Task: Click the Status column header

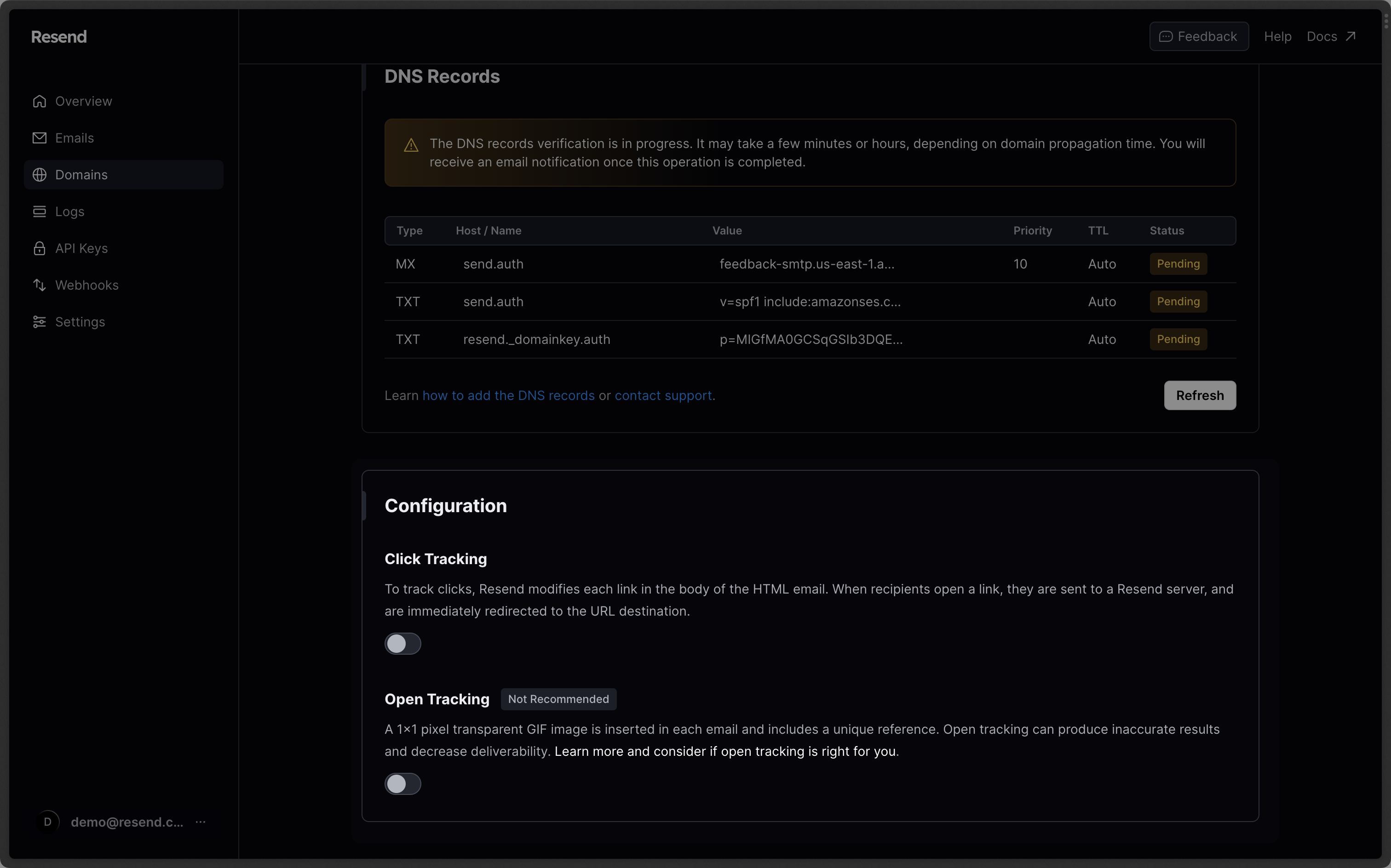Action: (x=1167, y=231)
